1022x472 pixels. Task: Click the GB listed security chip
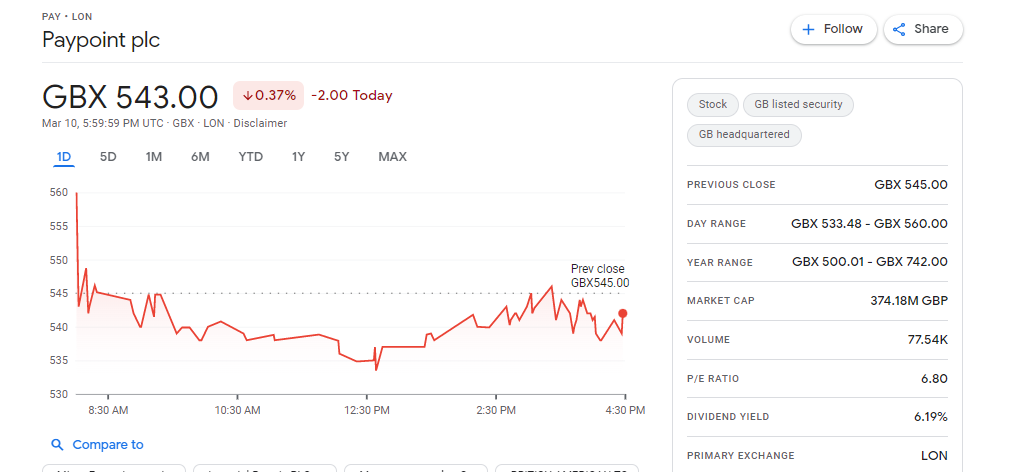click(798, 104)
